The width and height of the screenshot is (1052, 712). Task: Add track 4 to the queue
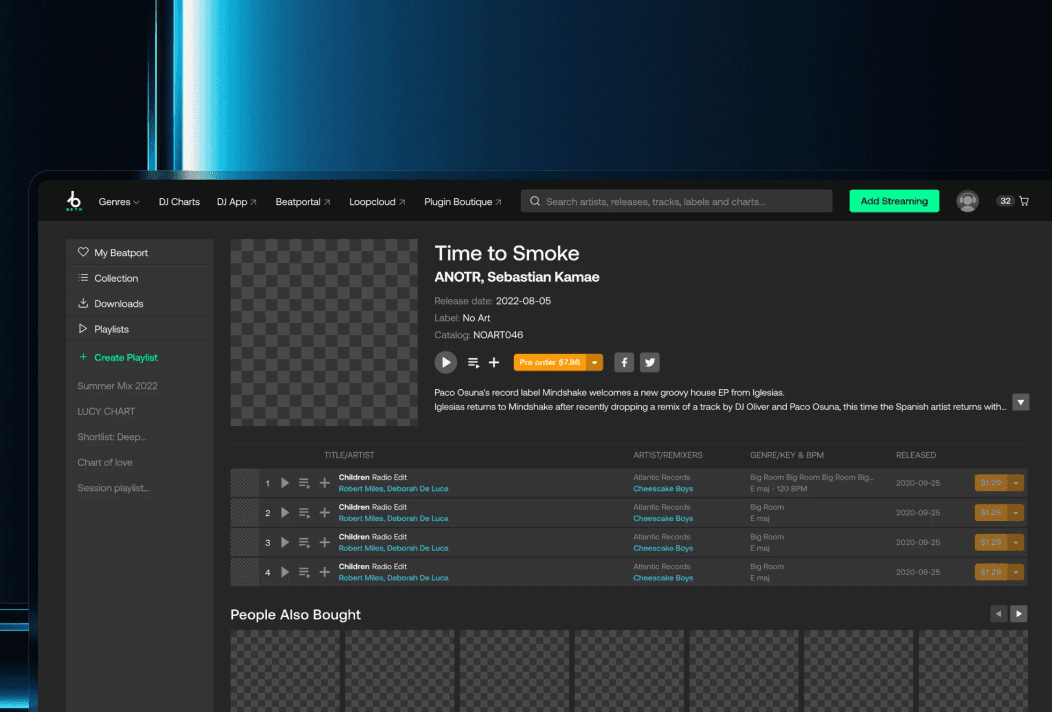point(304,572)
